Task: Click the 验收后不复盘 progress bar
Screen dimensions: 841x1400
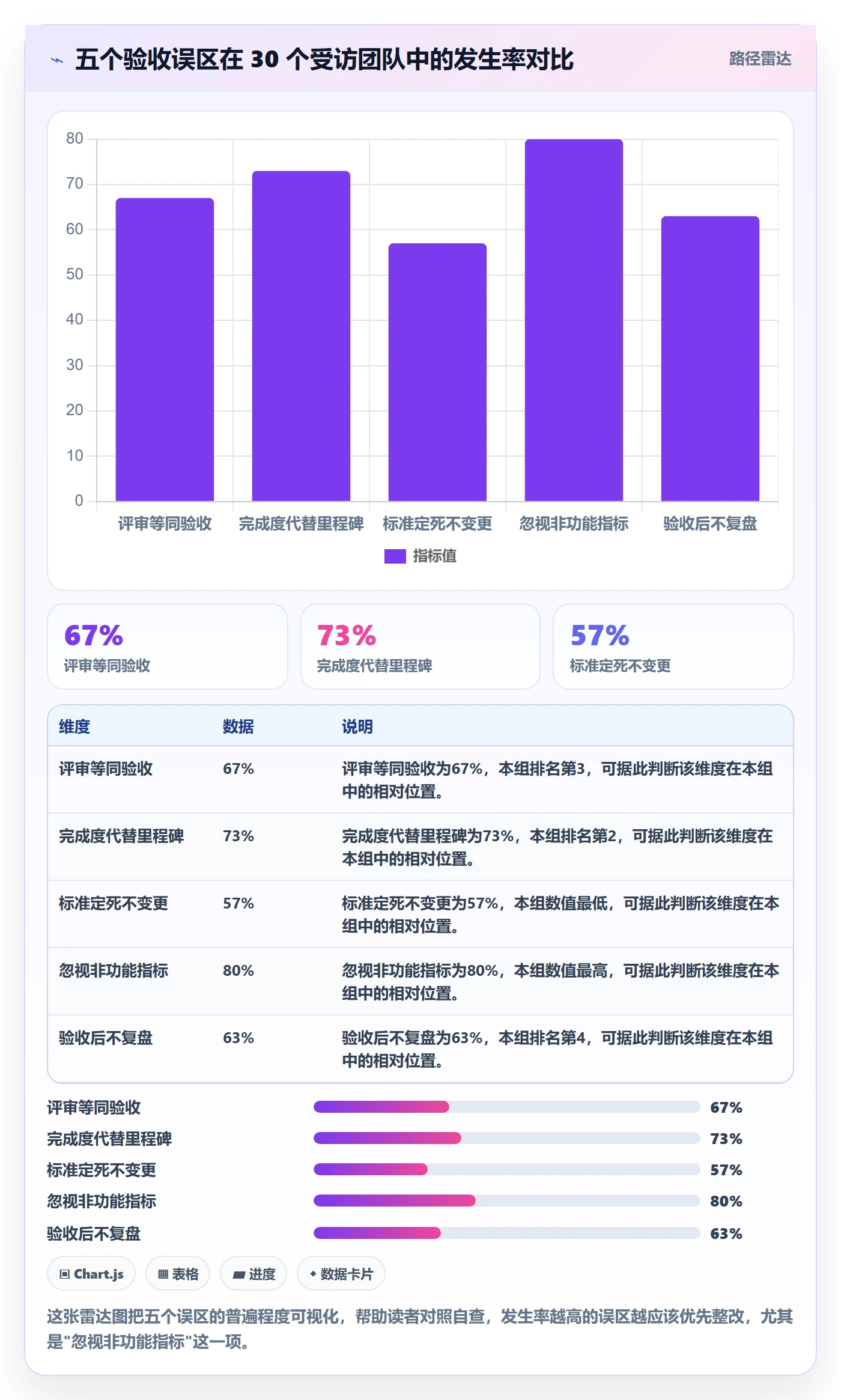Action: pos(506,1233)
